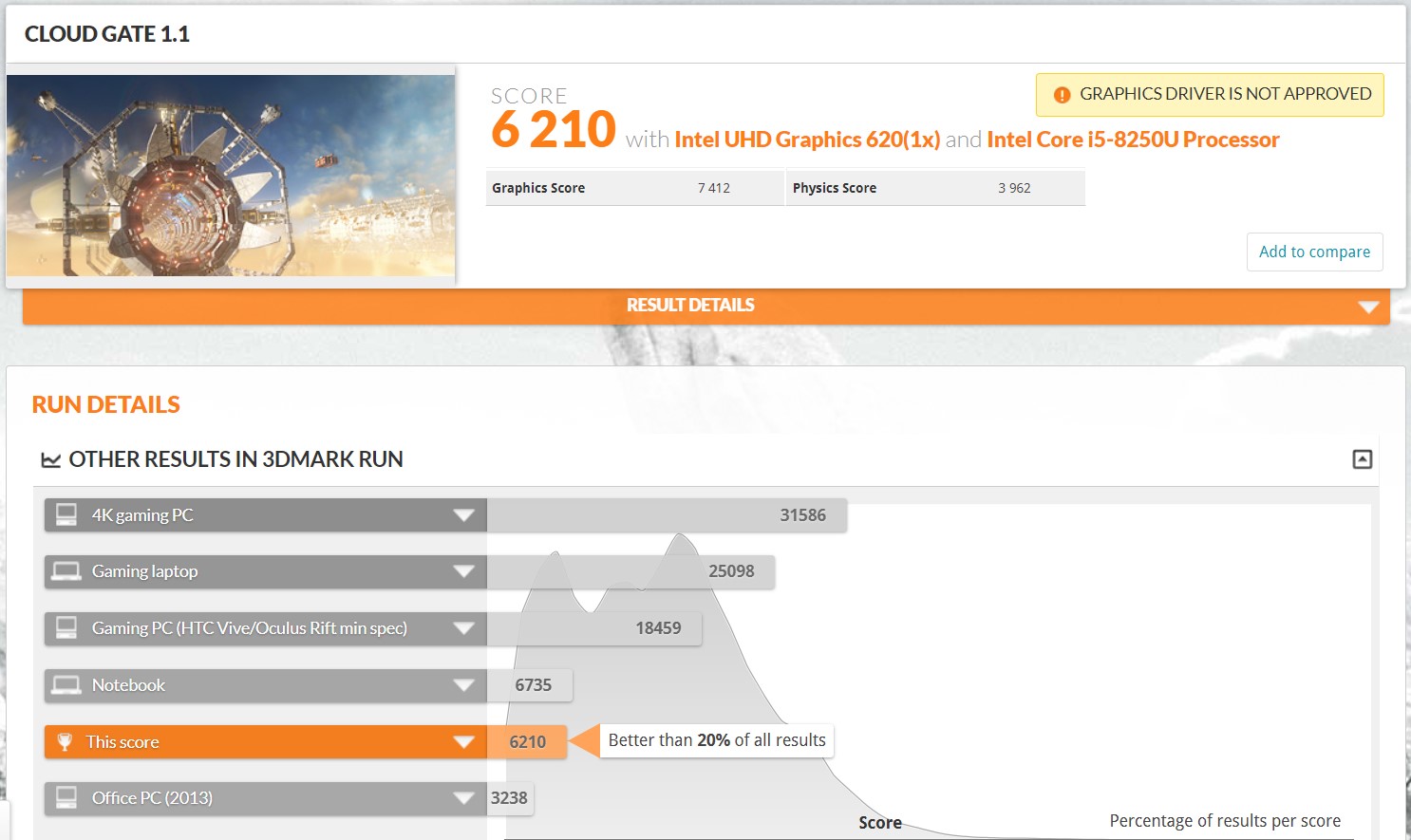The width and height of the screenshot is (1411, 840).
Task: Click the Other Results in 3DMark Run heading
Action: click(x=235, y=459)
